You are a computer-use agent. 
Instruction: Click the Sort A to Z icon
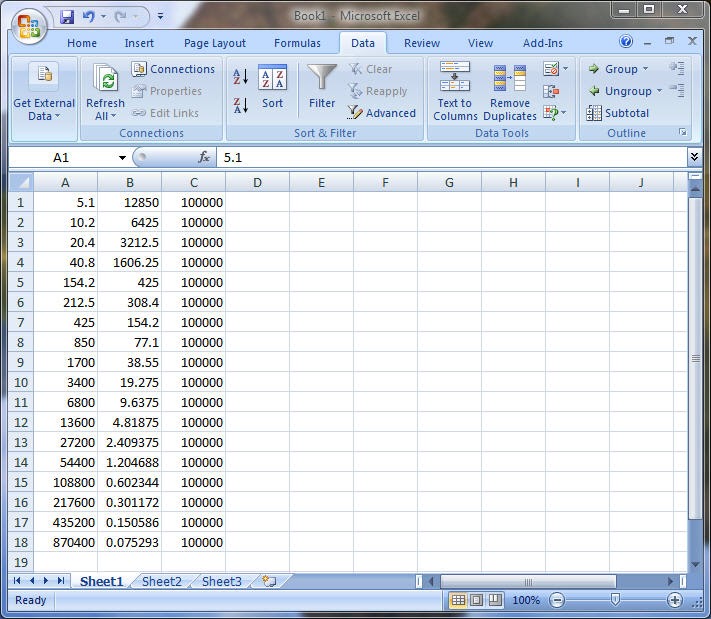(240, 76)
